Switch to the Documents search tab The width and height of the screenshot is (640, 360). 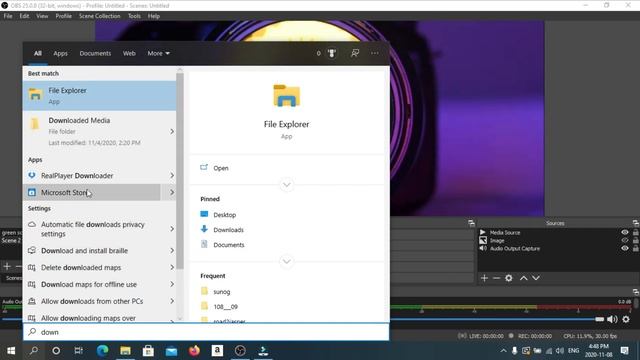click(95, 53)
